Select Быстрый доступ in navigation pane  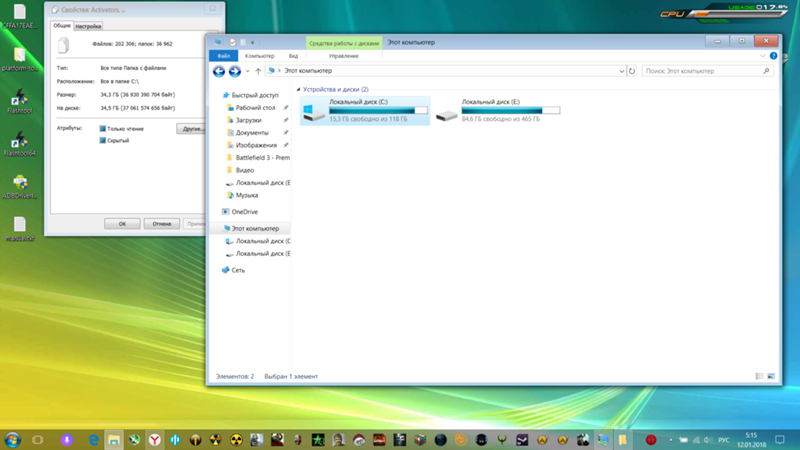point(251,95)
